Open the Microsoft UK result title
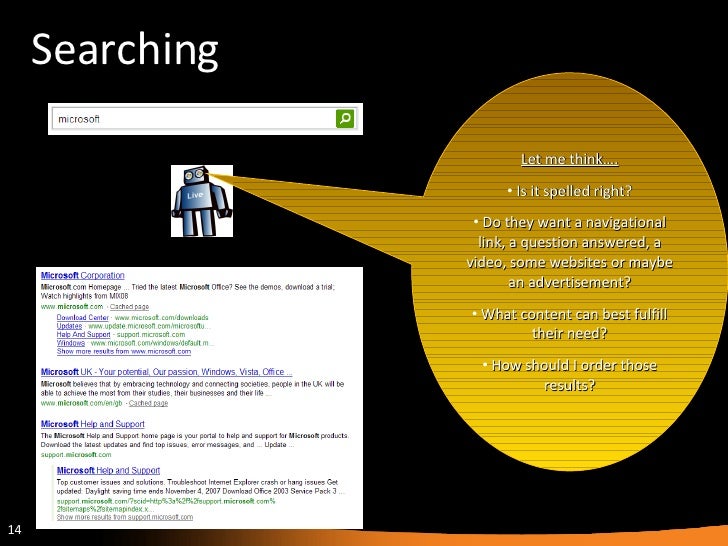The width and height of the screenshot is (728, 546). pos(166,372)
